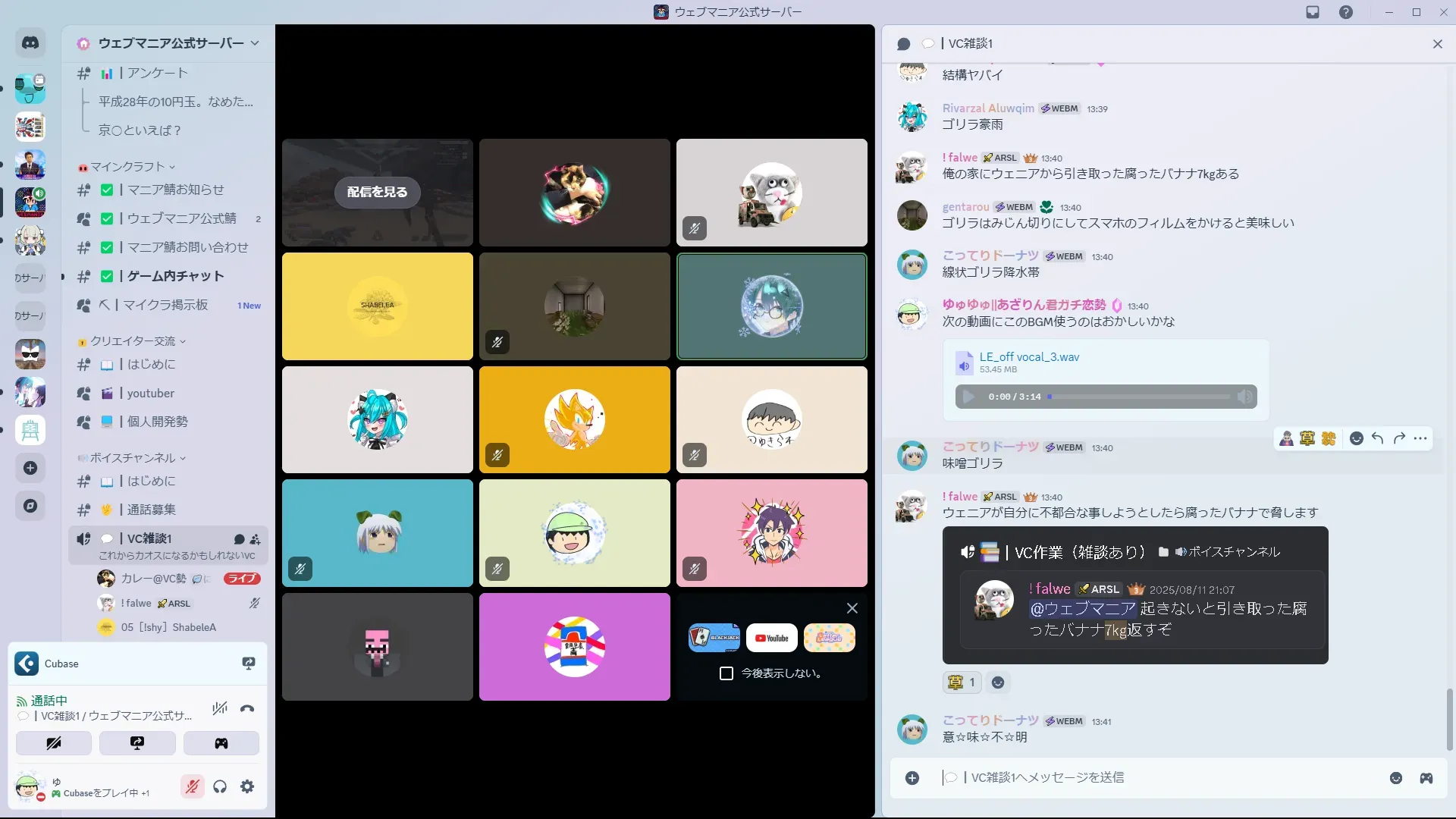
Task: Open the ゲーム内チャット channel
Action: (175, 276)
